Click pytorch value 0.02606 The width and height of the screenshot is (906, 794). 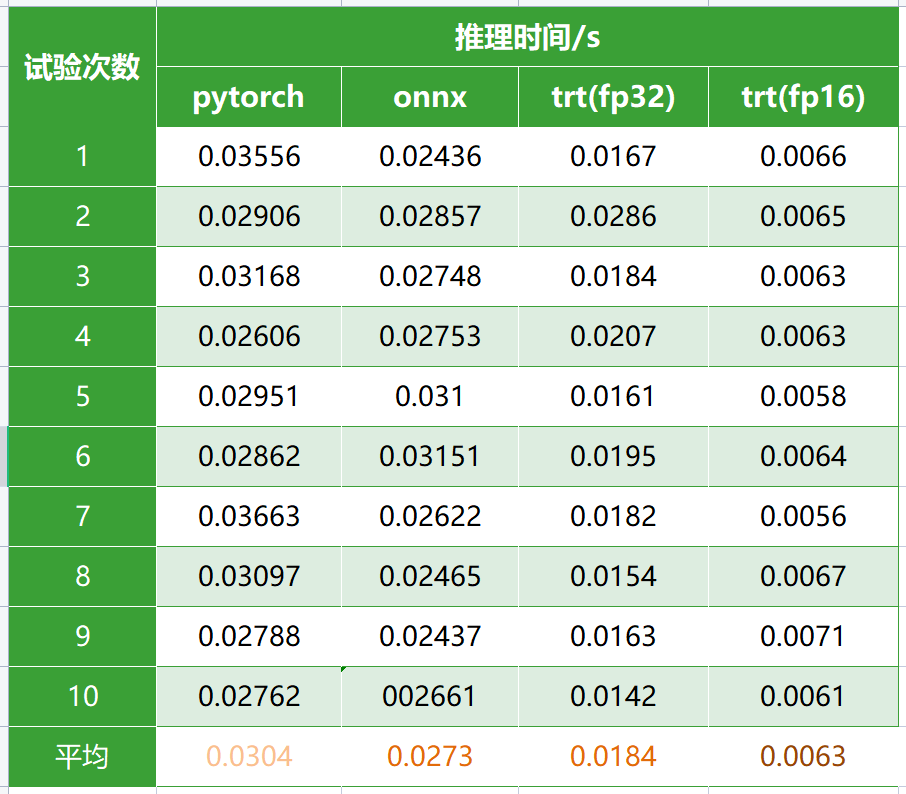(249, 337)
